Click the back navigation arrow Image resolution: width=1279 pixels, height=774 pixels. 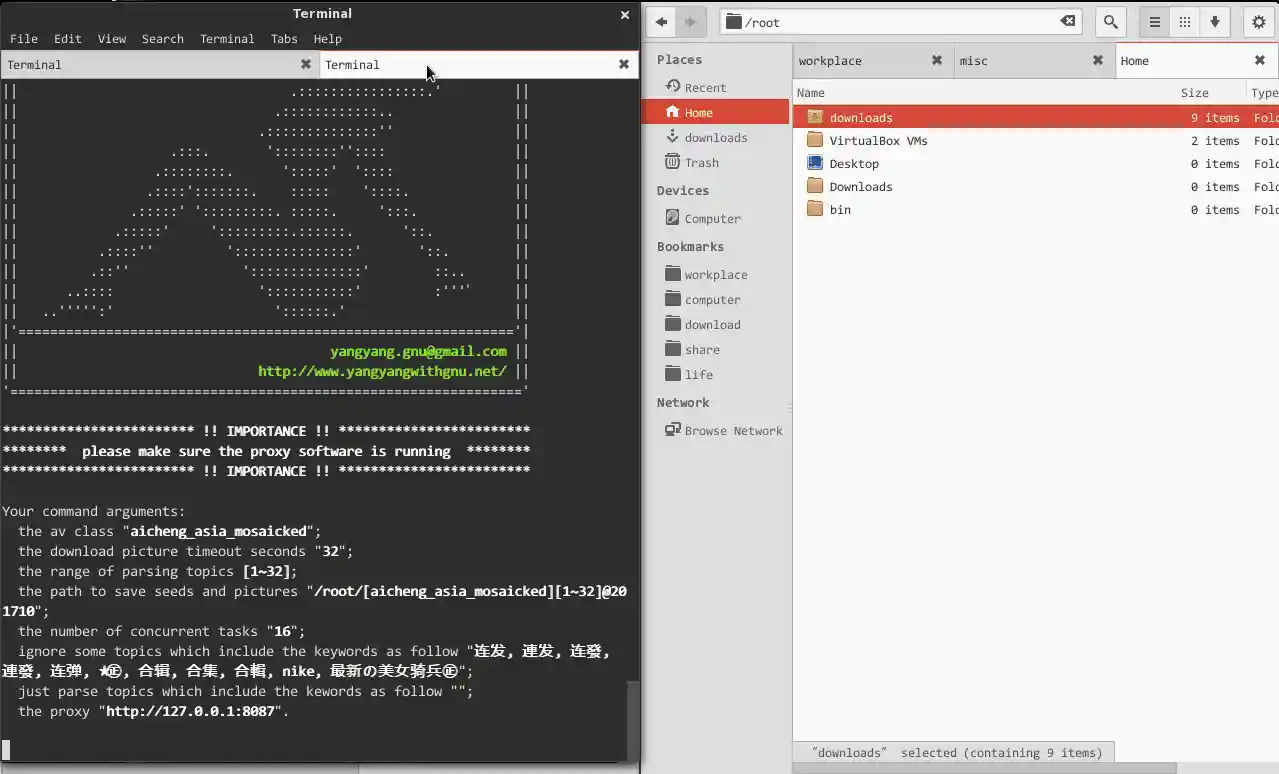tap(660, 21)
